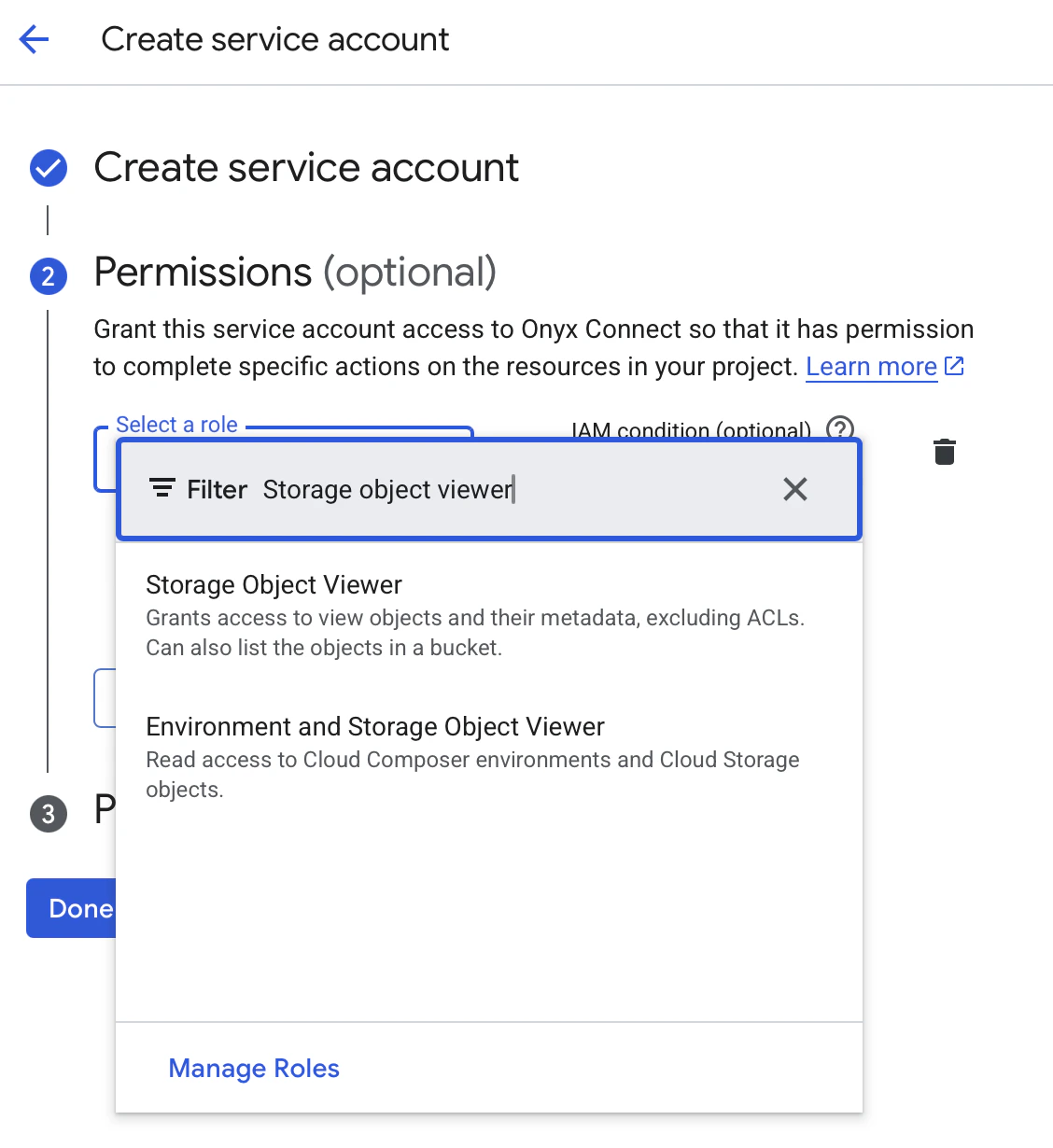Expand the second role field below the list

click(103, 698)
